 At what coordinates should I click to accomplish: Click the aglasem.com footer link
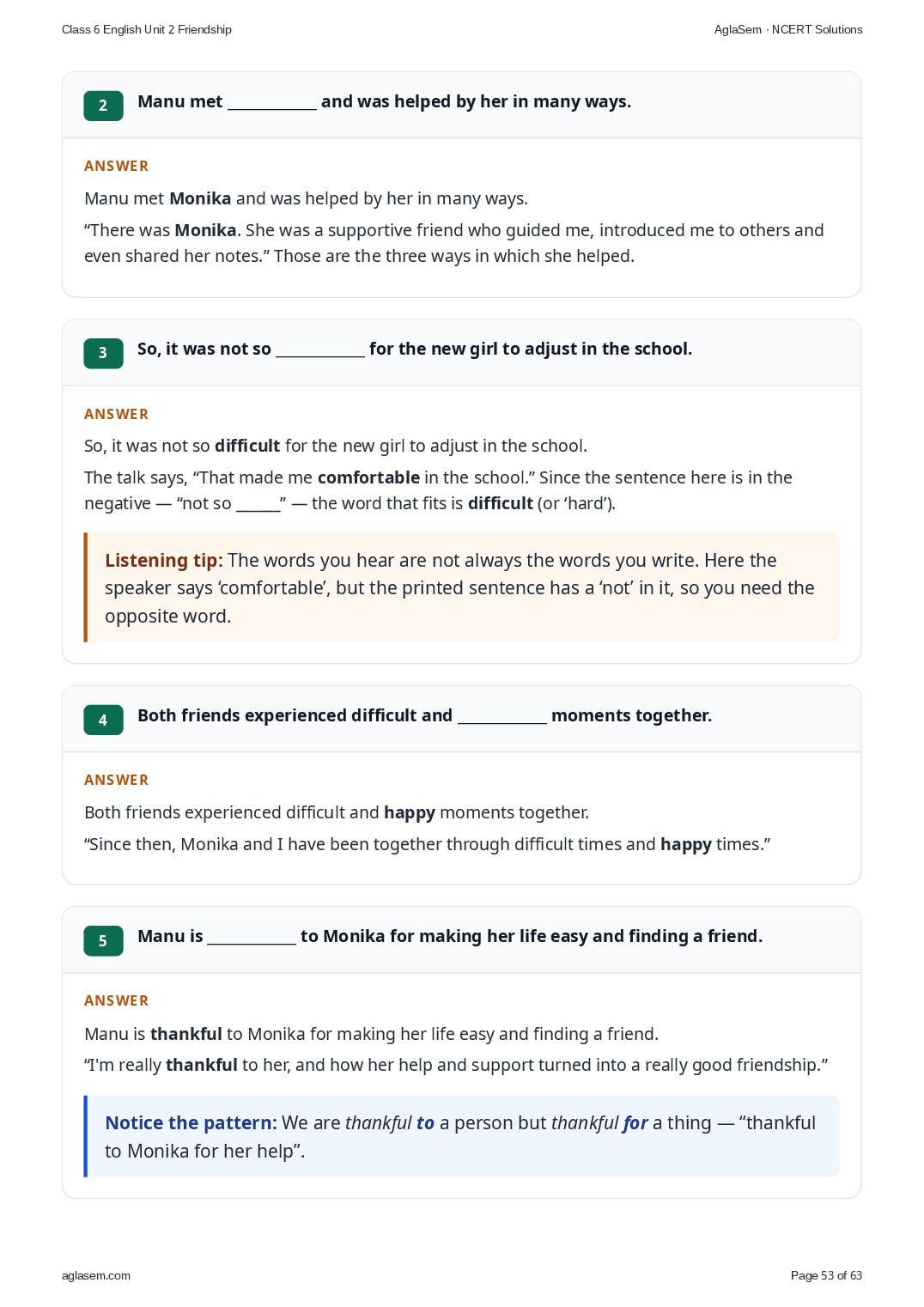[96, 1275]
